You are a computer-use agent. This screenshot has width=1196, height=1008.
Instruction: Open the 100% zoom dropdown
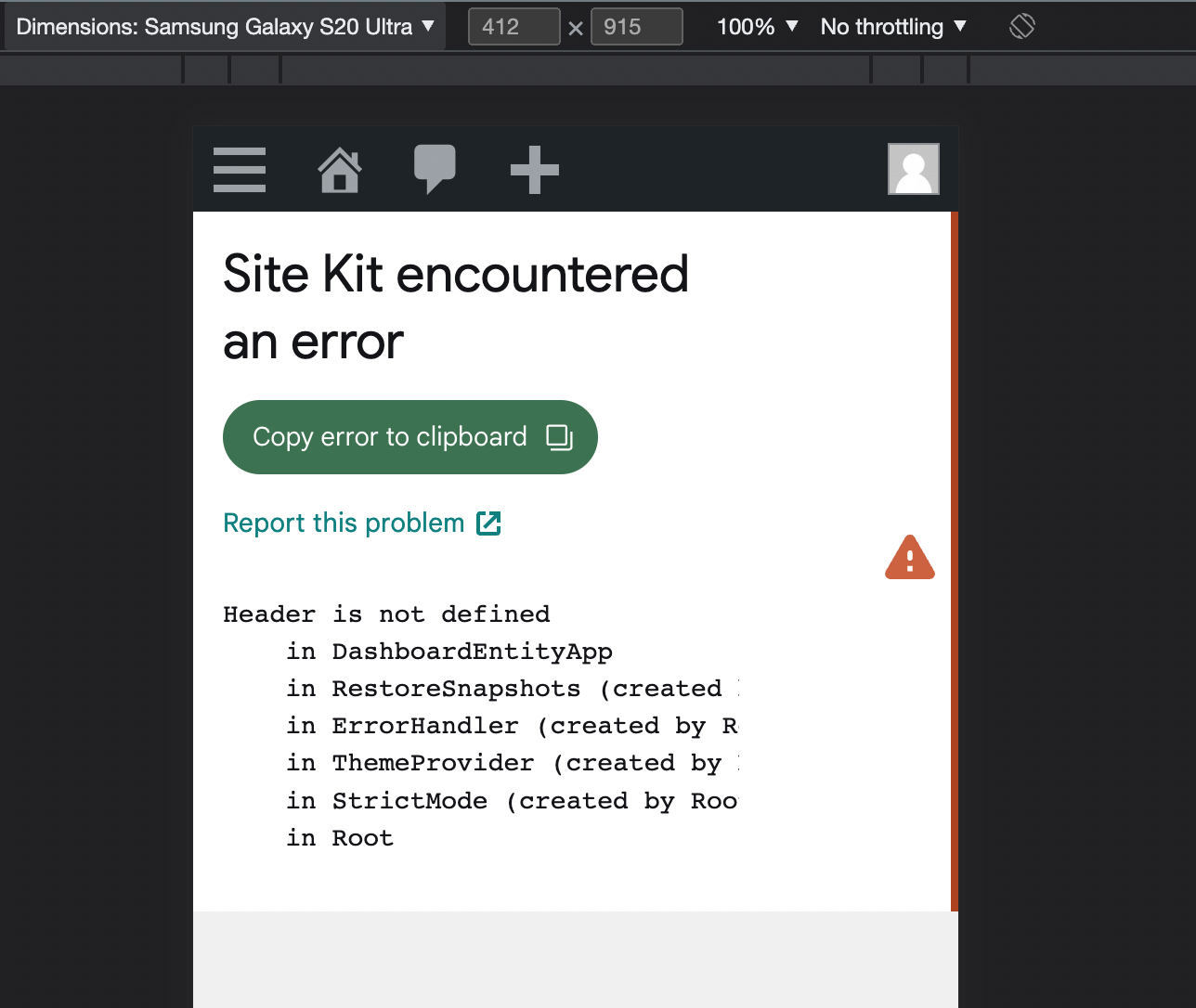[x=757, y=27]
